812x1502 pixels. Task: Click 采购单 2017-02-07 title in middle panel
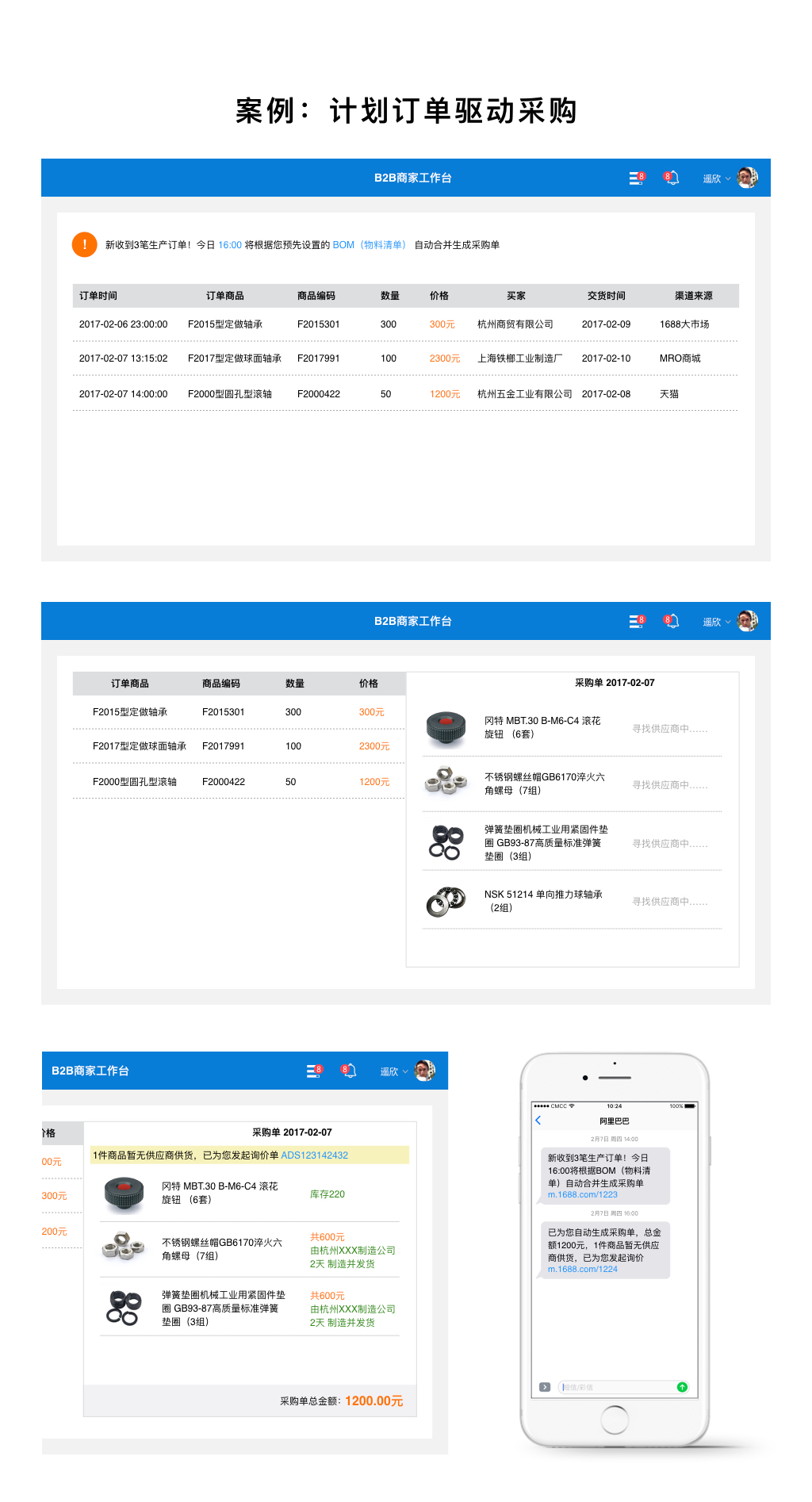pyautogui.click(x=615, y=683)
